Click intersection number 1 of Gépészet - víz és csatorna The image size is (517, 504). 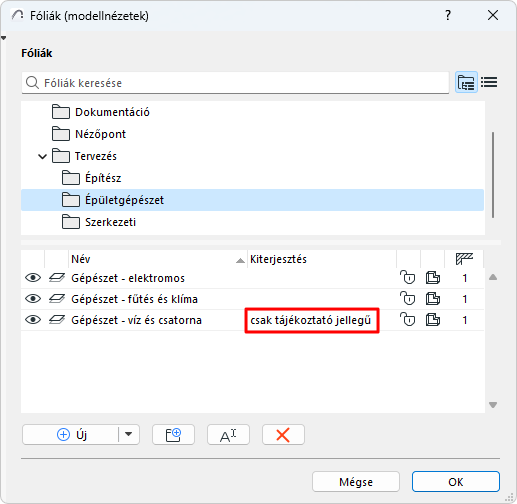[465, 320]
